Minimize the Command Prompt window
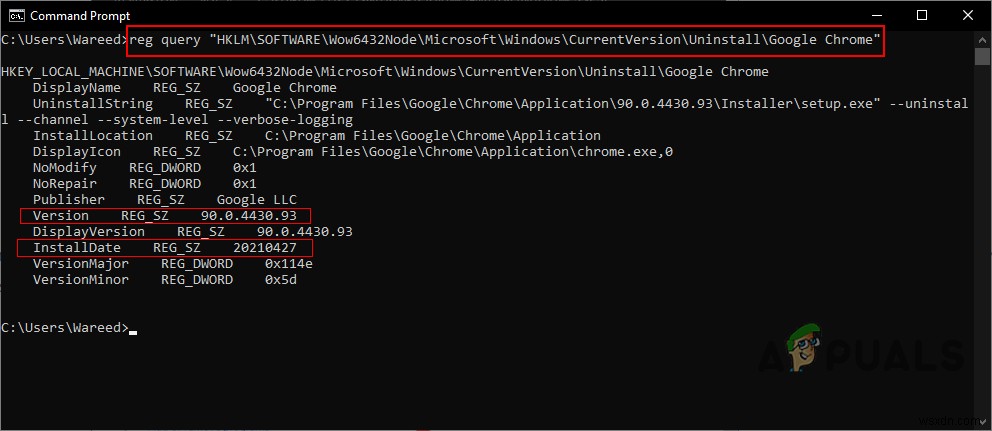The width and height of the screenshot is (992, 431). (875, 15)
